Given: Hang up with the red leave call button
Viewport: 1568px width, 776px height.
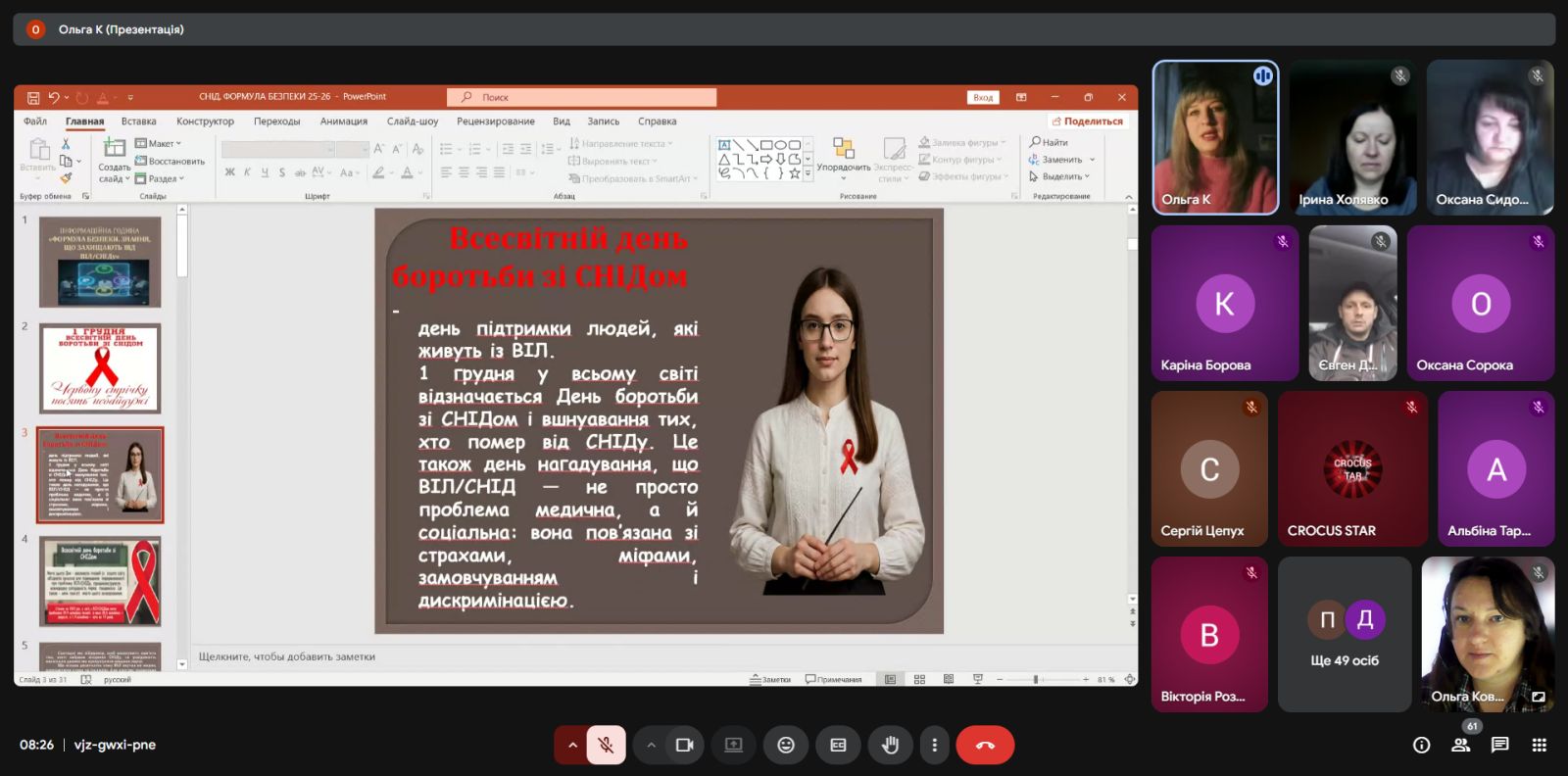Looking at the screenshot, I should coord(985,746).
